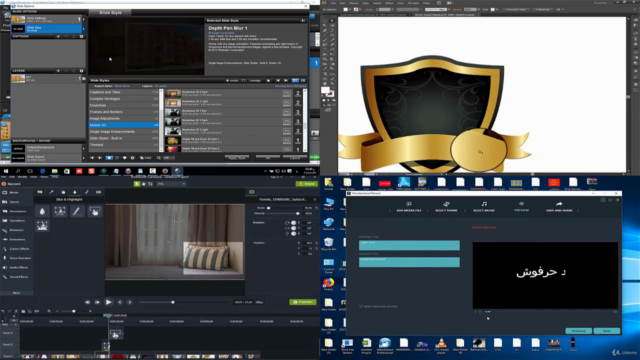Open Cursor Effects in Camtasia
Image resolution: width=640 pixels, height=360 pixels.
point(16,249)
